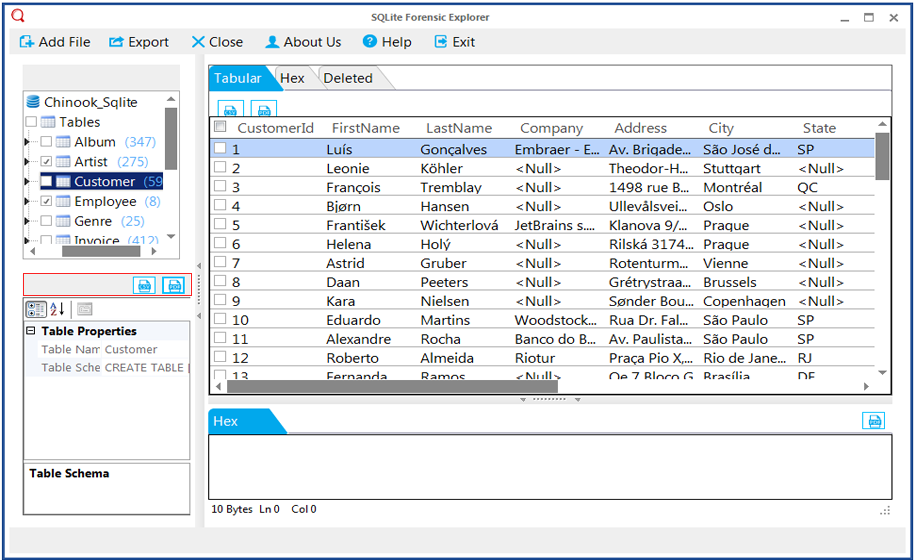Click the 'Wichterlová' last name cell

click(459, 225)
